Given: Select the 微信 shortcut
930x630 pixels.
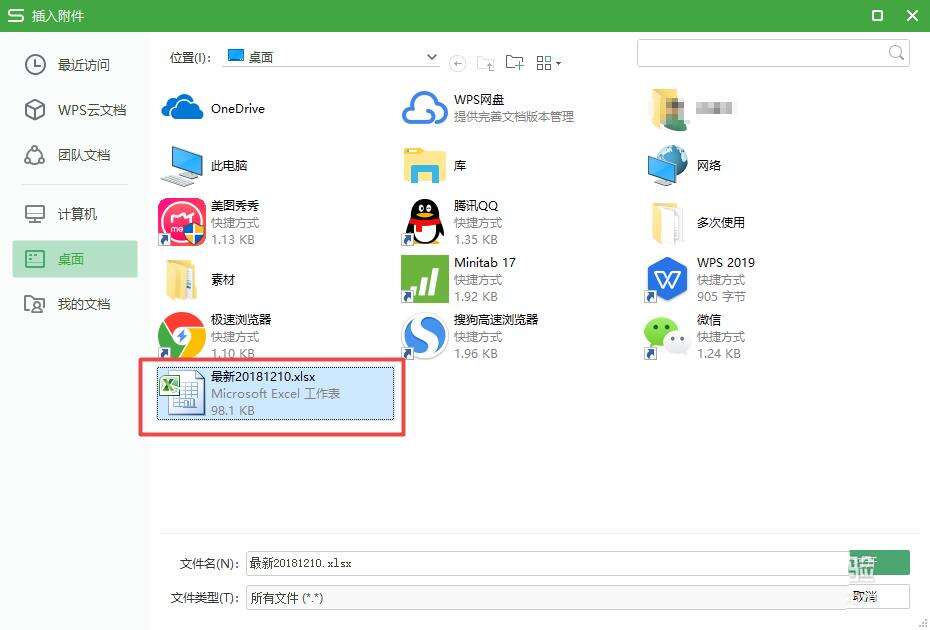Looking at the screenshot, I should click(x=693, y=336).
